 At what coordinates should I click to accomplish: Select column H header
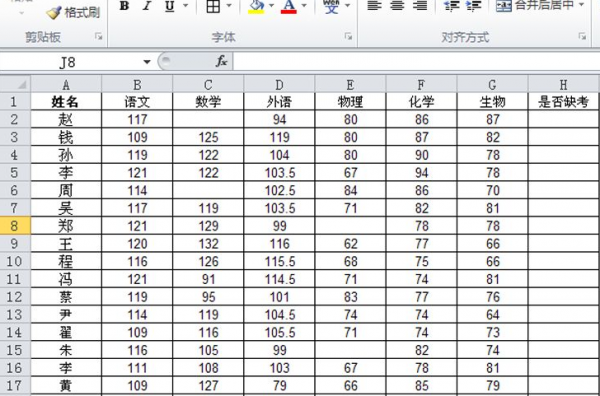[564, 84]
